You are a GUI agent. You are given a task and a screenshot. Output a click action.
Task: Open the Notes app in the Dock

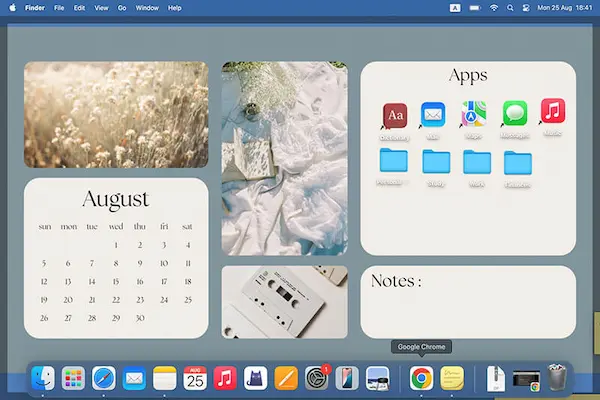165,378
